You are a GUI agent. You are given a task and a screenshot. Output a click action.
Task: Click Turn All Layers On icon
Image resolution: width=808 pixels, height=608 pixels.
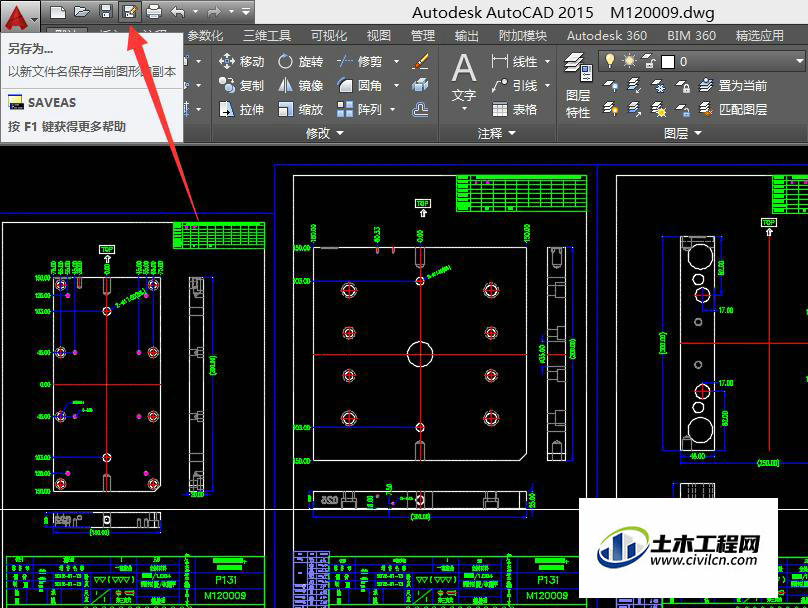611,109
